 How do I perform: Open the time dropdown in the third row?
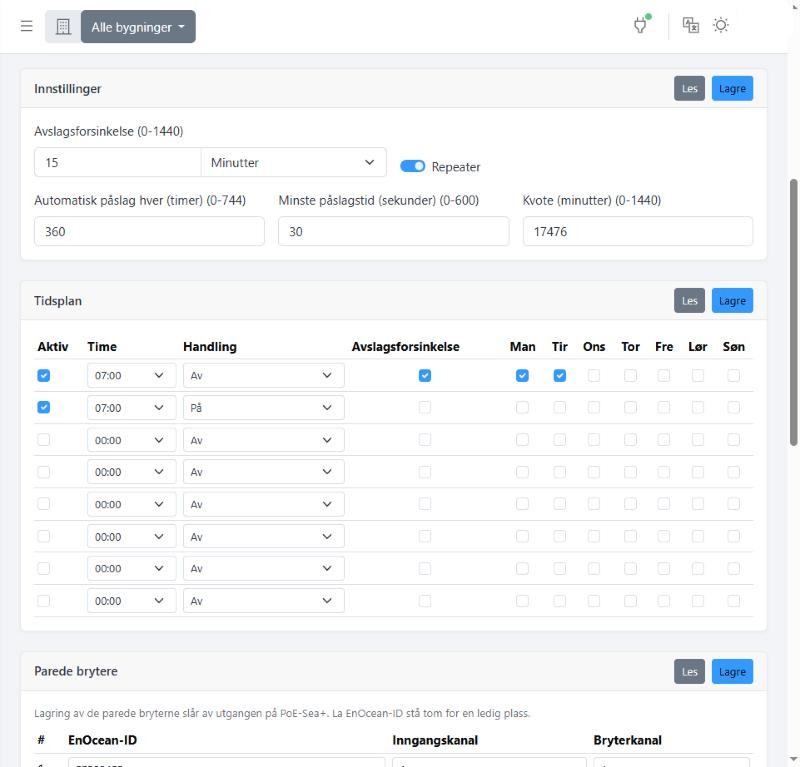132,440
